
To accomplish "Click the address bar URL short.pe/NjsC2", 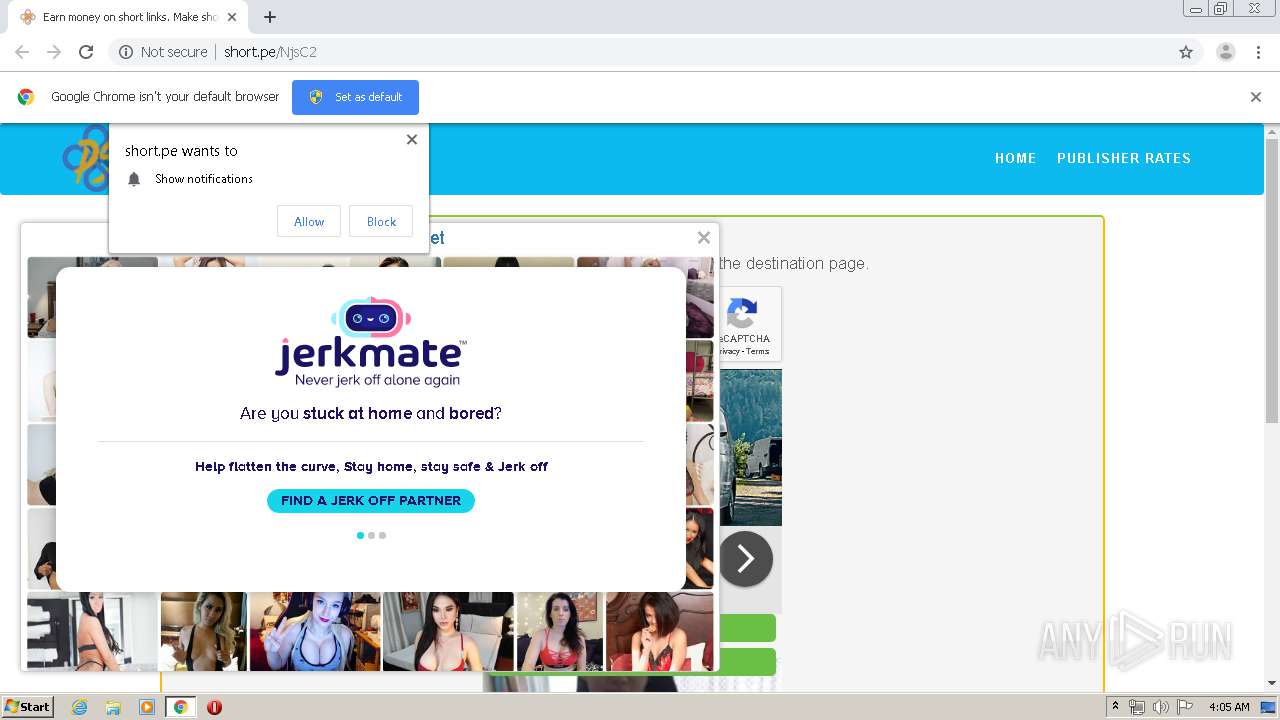I will click(270, 52).
